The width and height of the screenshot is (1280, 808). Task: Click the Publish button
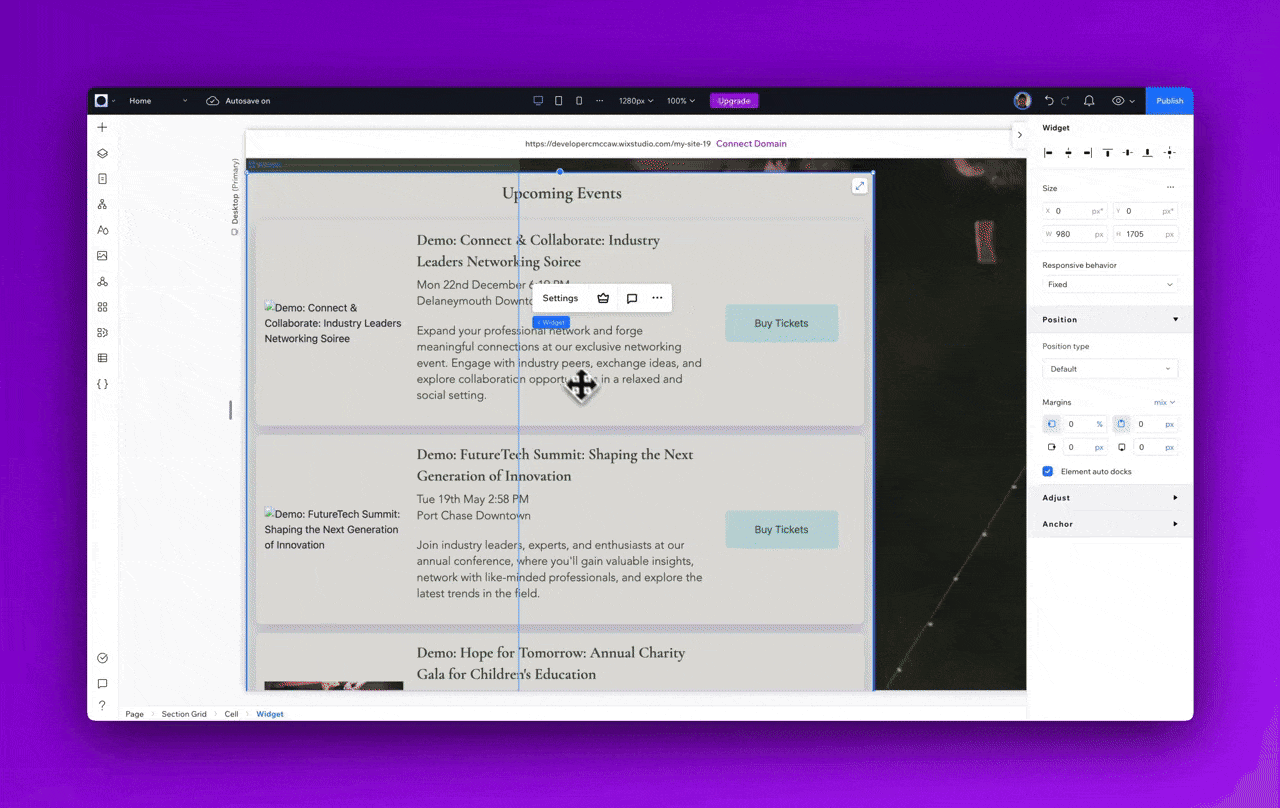point(1169,100)
